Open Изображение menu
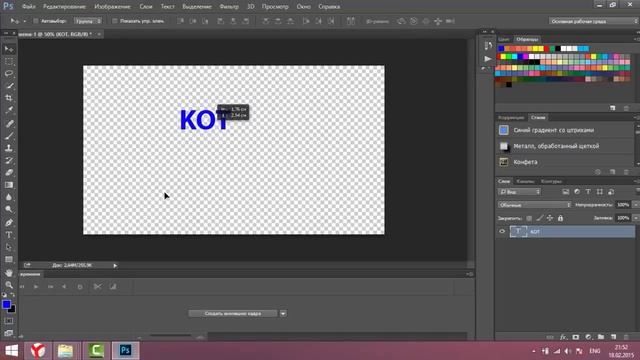The height and width of the screenshot is (360, 640). click(112, 7)
